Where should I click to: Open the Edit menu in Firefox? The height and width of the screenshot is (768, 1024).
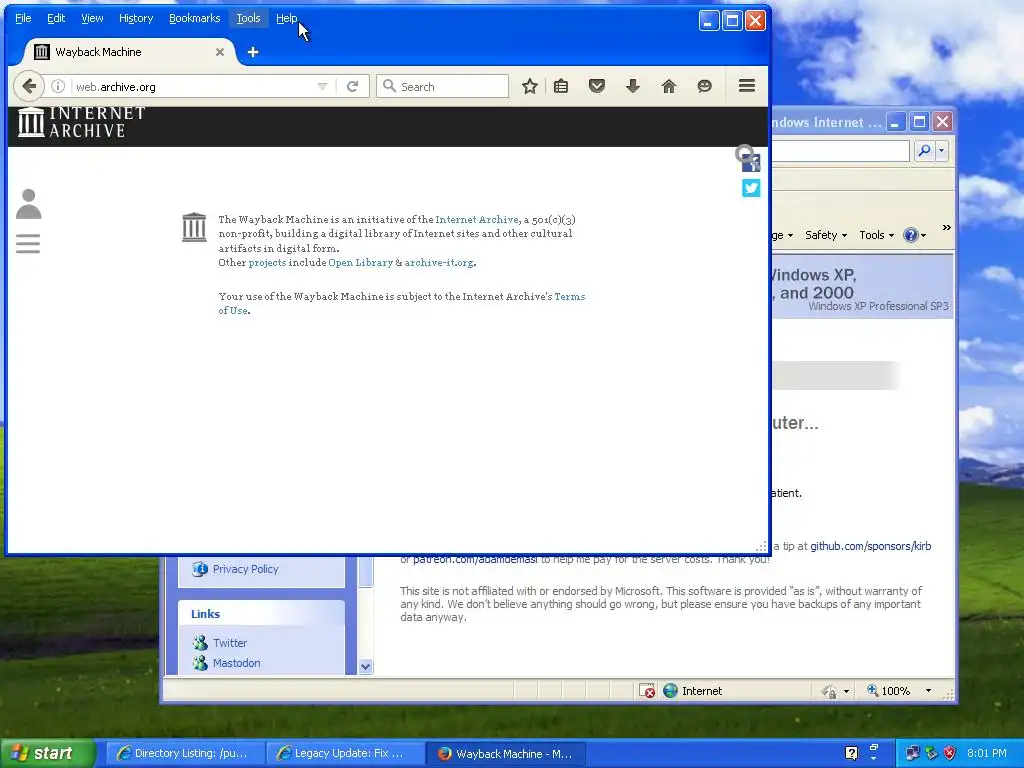point(56,18)
